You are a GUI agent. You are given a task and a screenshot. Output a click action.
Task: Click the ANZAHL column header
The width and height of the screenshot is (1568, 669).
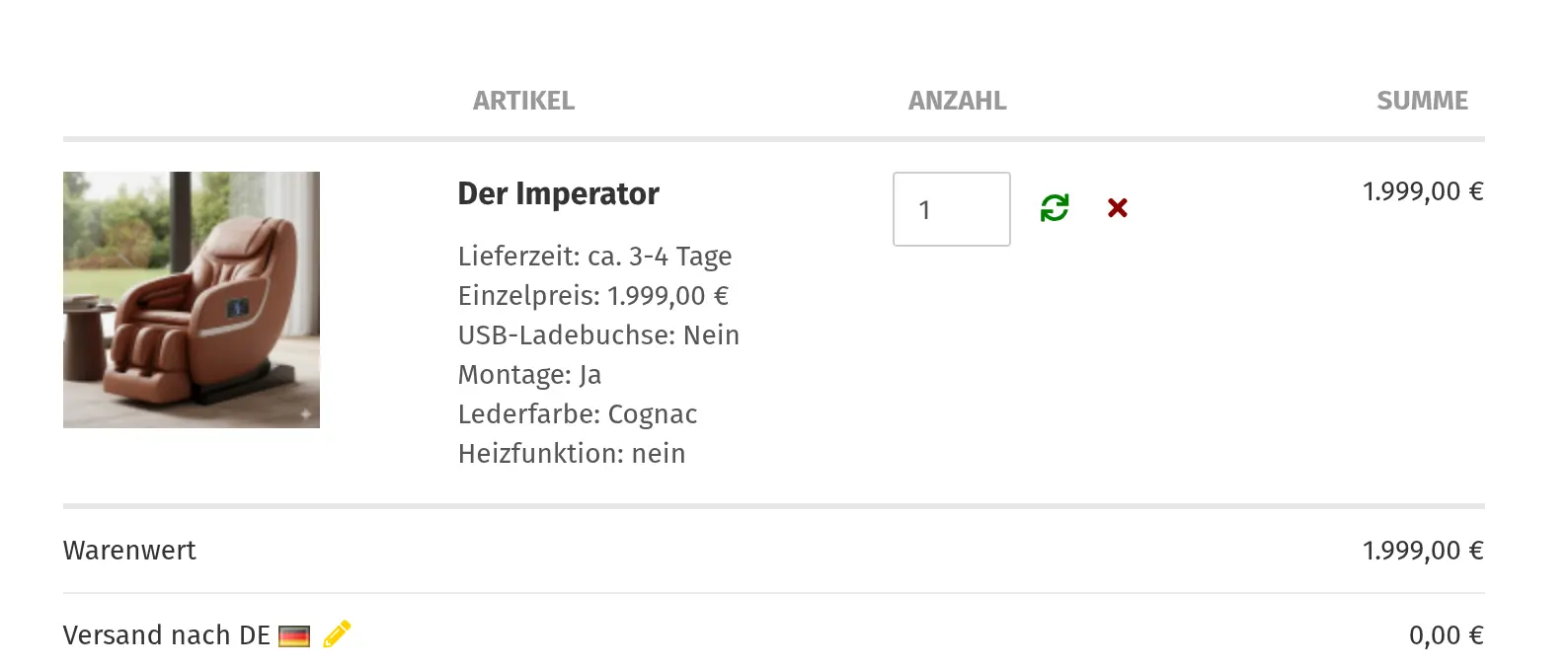pos(957,101)
